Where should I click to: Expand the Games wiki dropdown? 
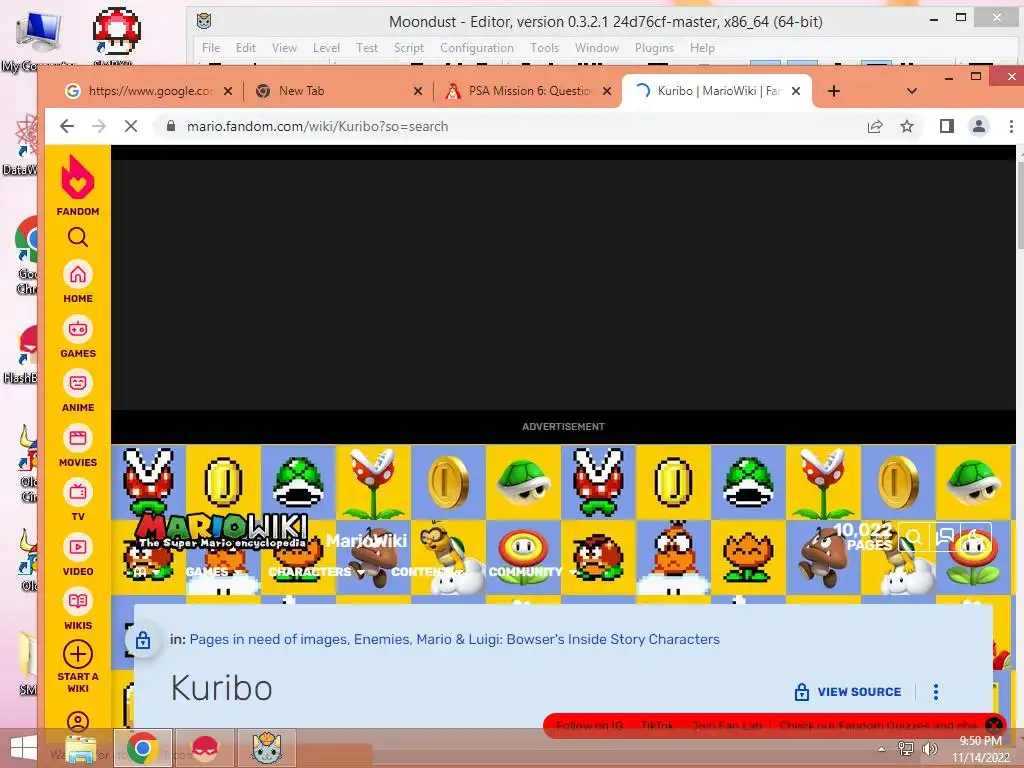[214, 571]
